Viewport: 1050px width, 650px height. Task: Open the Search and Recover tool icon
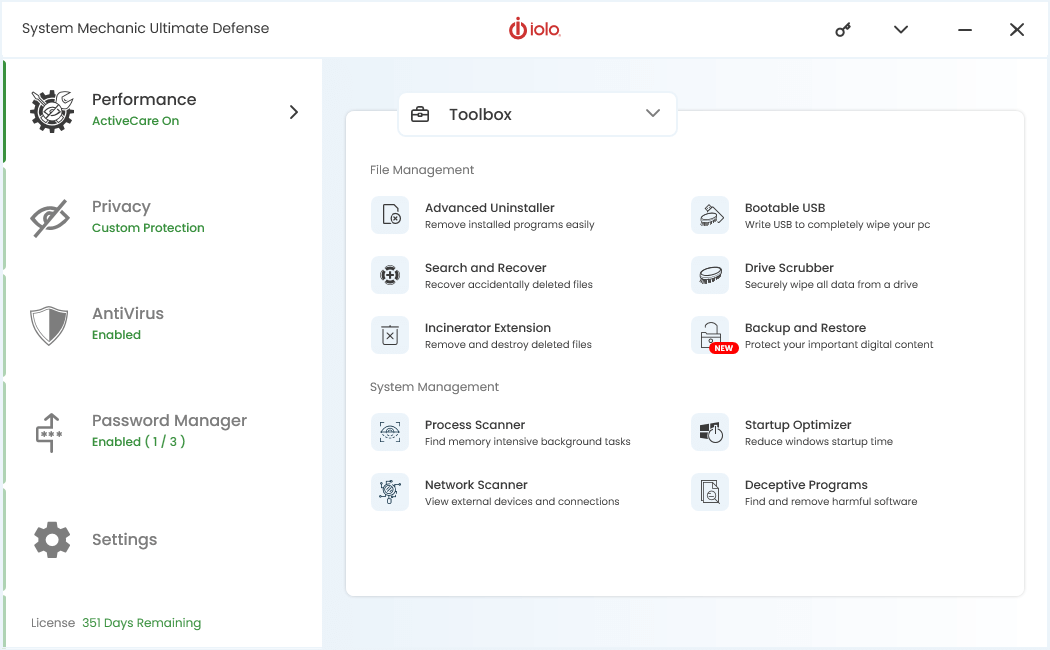point(390,275)
